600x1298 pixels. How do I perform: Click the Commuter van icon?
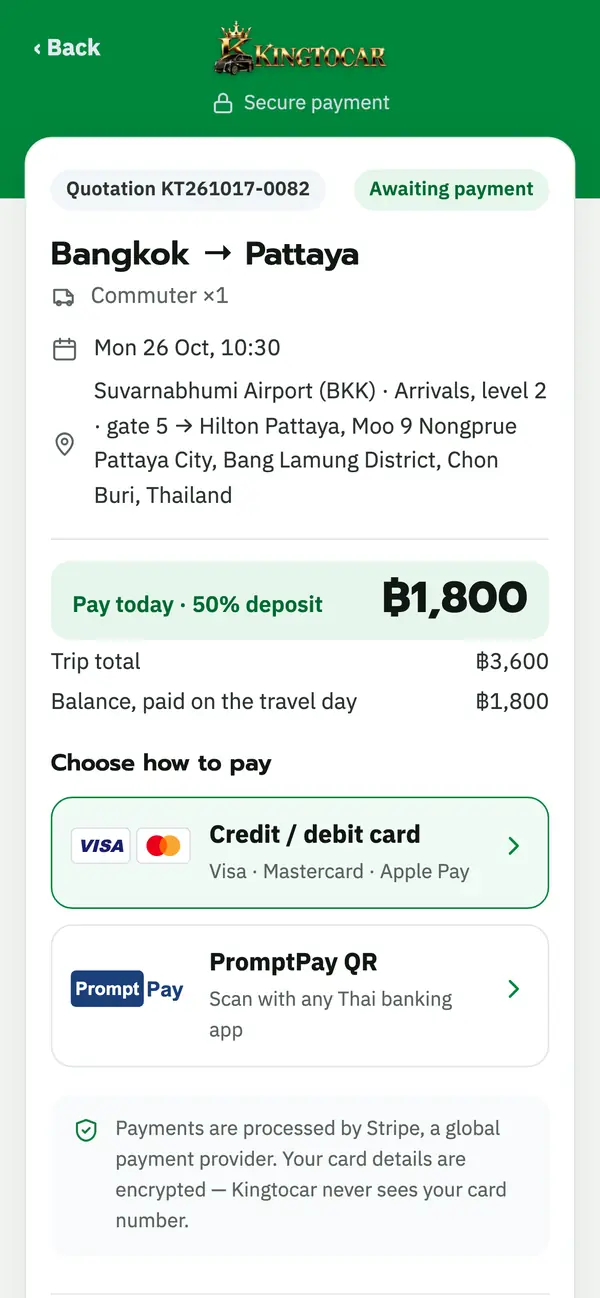[64, 296]
